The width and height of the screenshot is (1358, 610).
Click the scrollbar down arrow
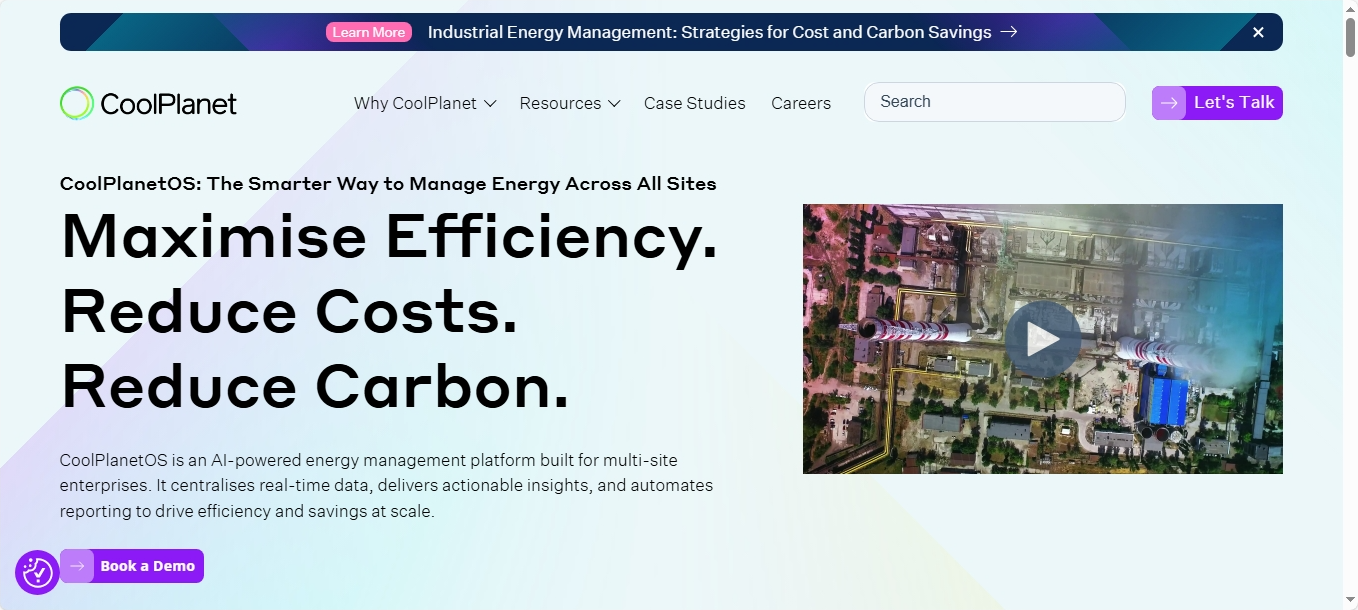coord(1350,600)
